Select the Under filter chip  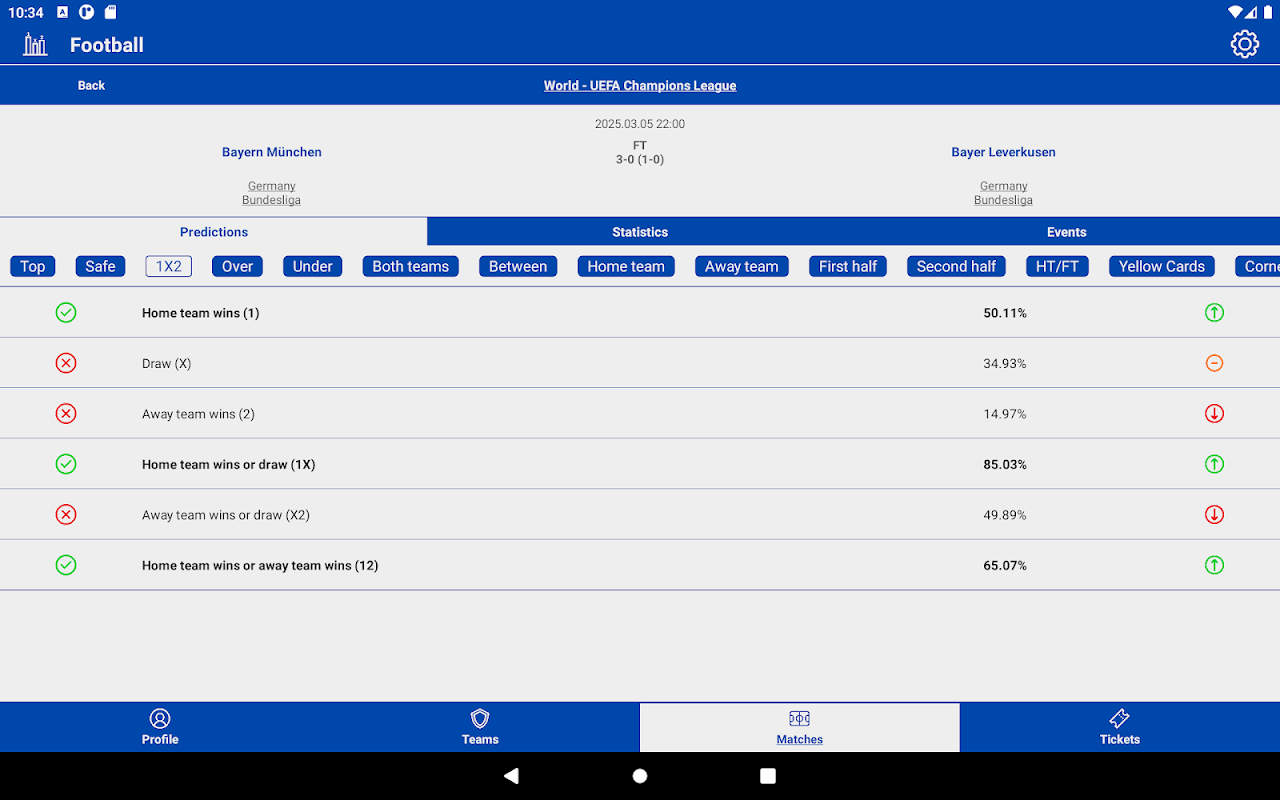[x=313, y=266]
